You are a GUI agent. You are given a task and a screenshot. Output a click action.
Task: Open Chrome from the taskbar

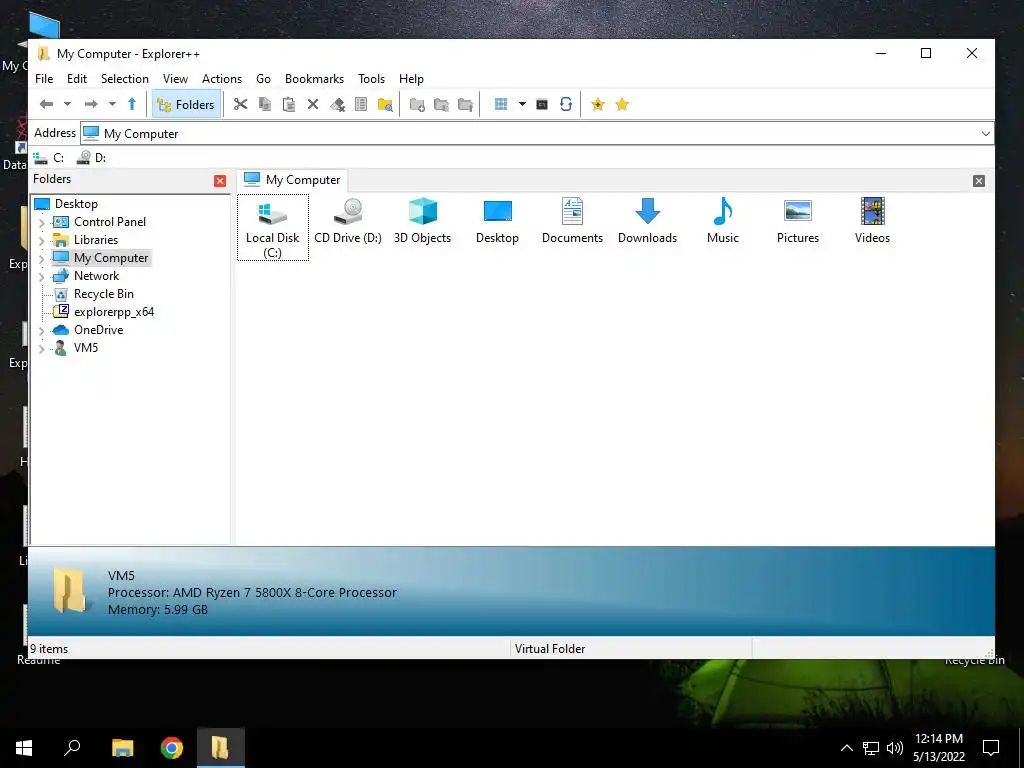(x=172, y=748)
